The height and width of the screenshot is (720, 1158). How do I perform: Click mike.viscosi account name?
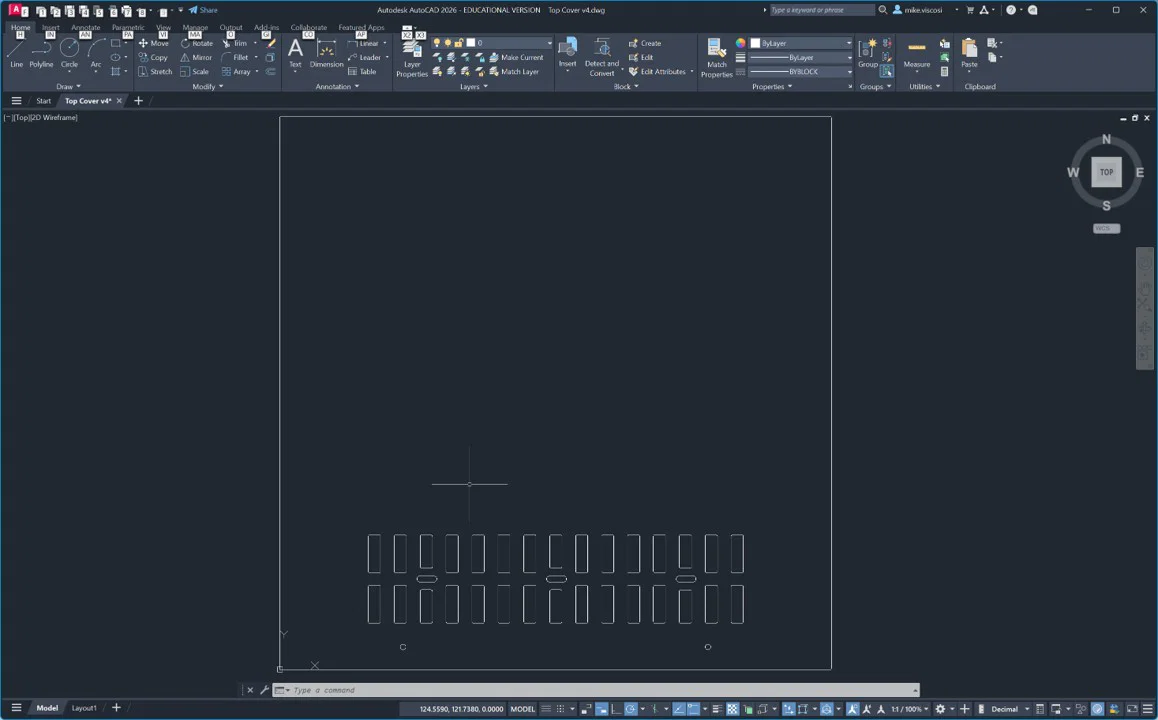923,10
